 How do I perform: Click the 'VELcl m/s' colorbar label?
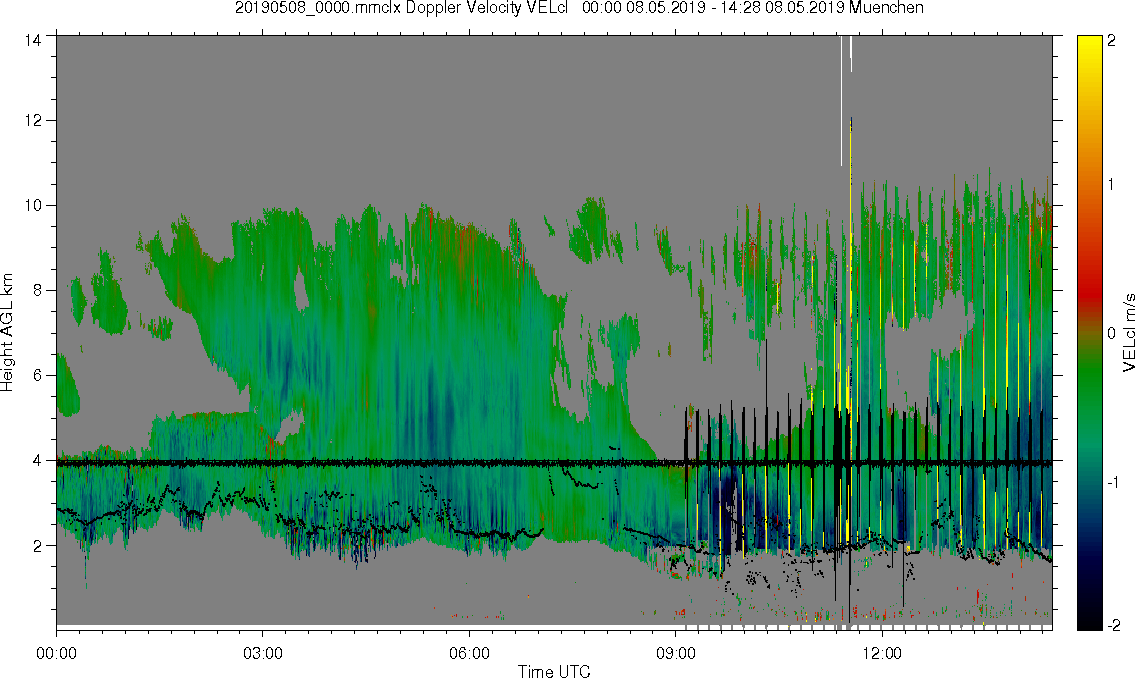(1128, 333)
